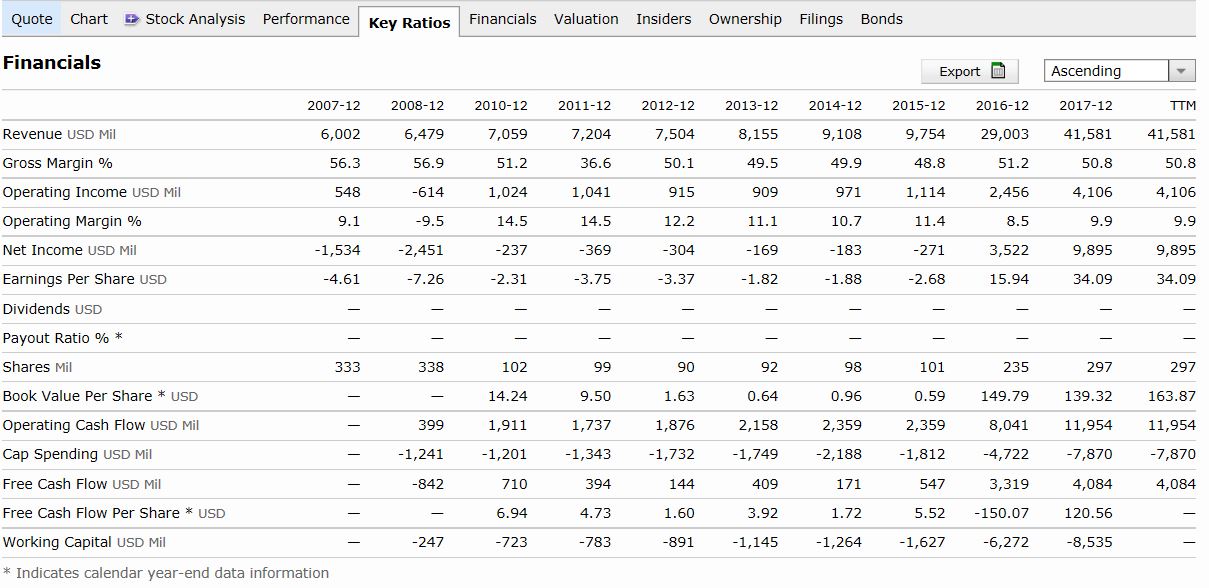Click the Stock Analysis tab label

coord(195,19)
